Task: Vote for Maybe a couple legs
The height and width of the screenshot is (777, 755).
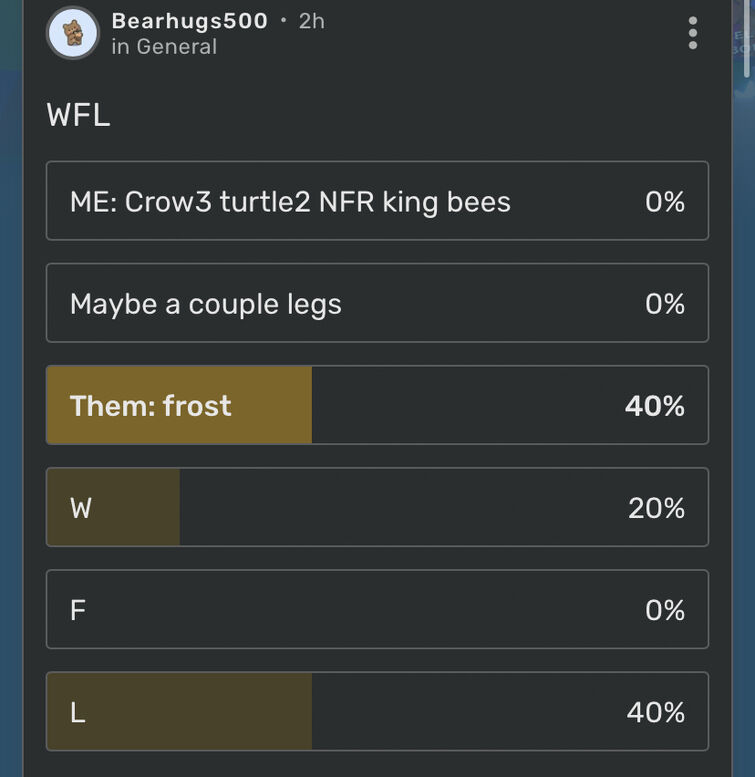Action: (x=378, y=303)
